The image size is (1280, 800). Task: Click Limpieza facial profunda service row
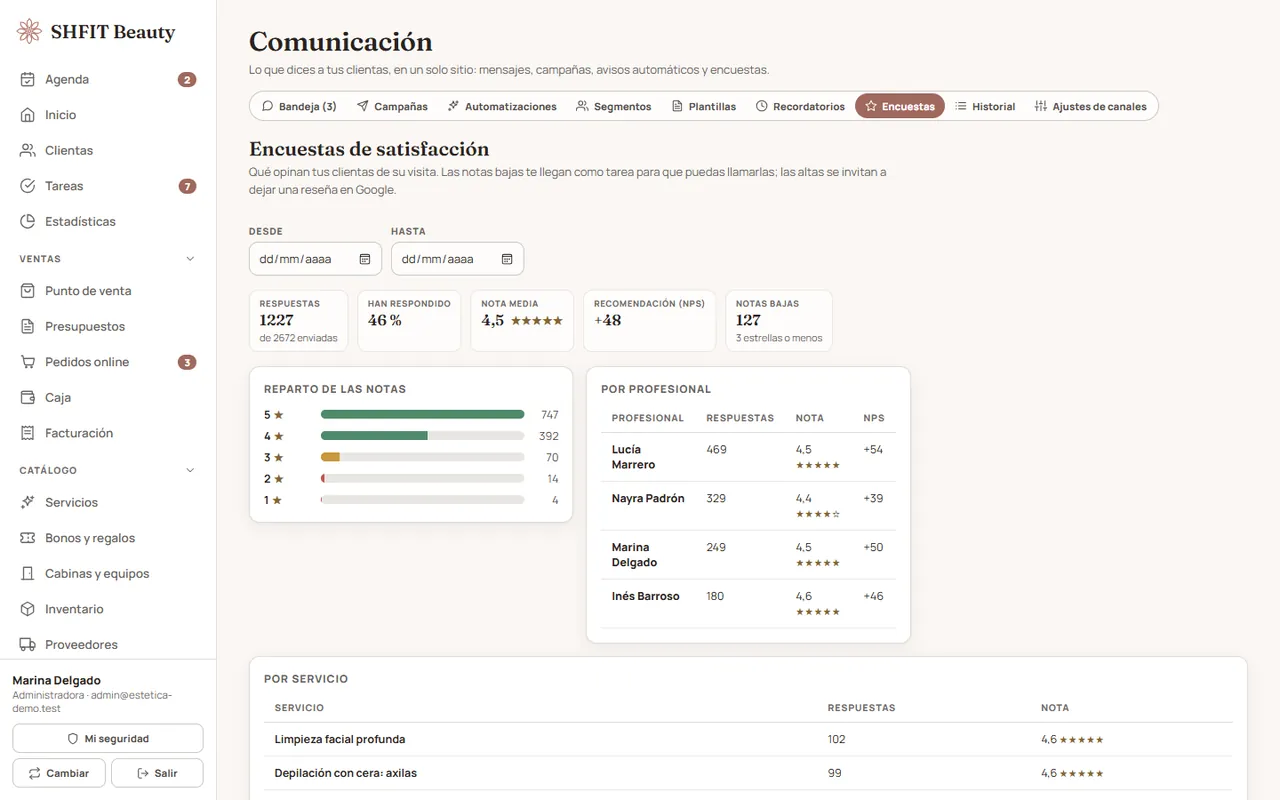click(x=748, y=739)
